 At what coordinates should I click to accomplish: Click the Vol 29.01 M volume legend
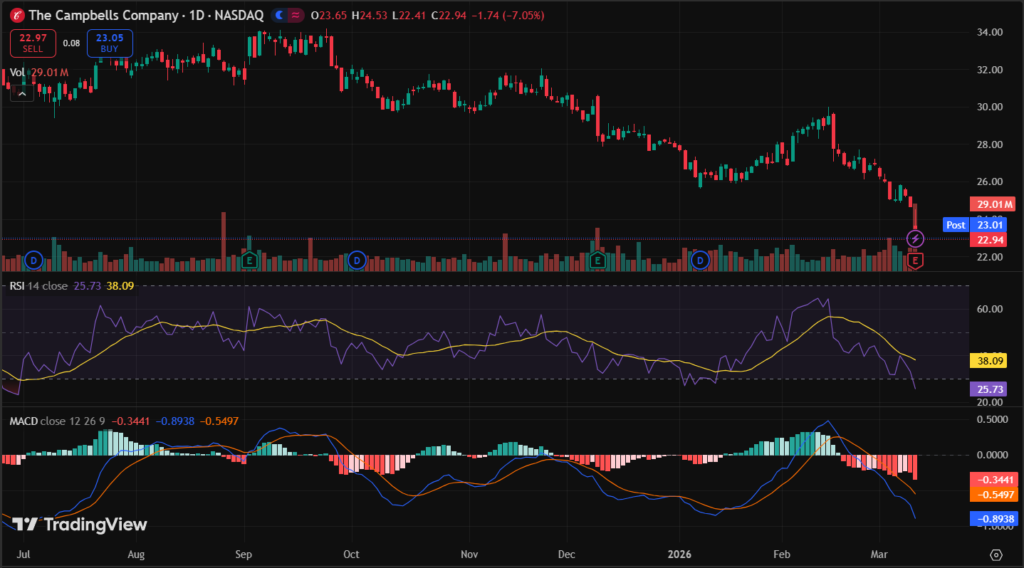[39, 73]
